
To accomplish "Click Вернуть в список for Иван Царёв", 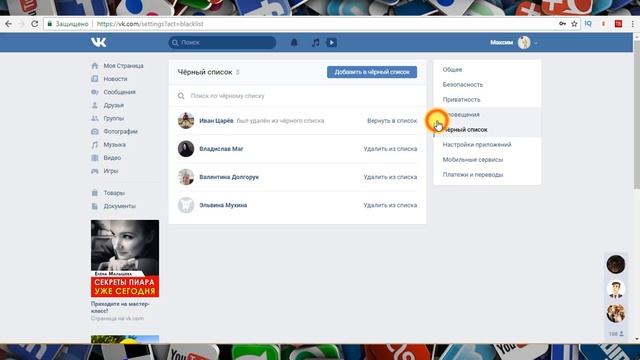I will click(392, 121).
